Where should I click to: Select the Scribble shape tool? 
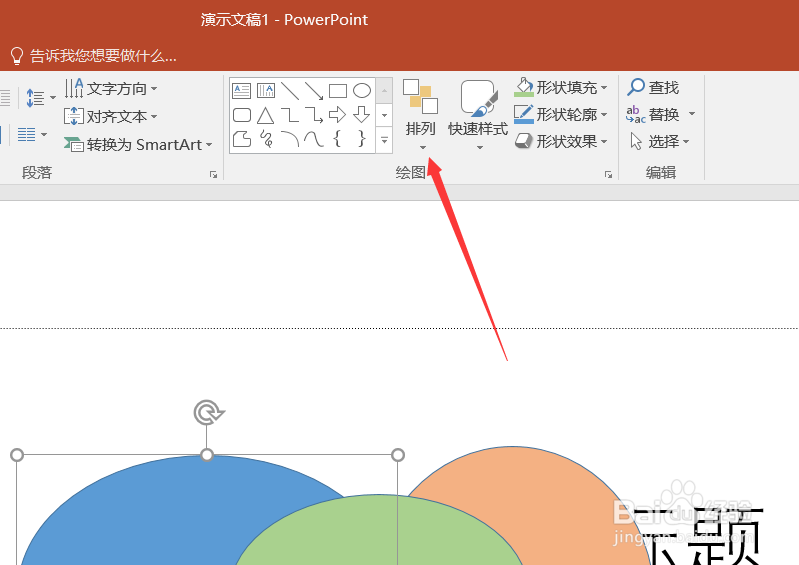tap(266, 139)
